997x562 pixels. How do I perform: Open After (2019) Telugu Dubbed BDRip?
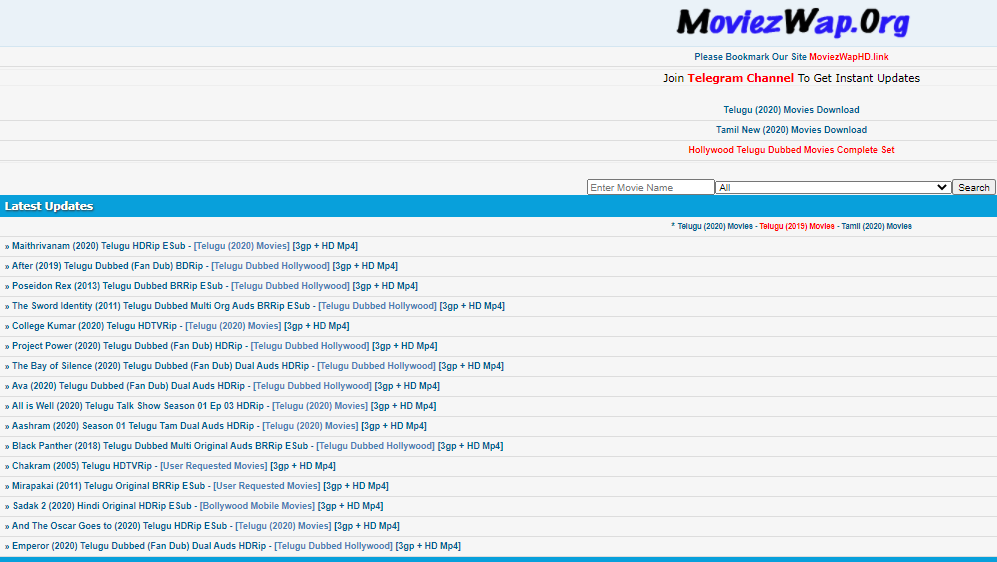pyautogui.click(x=107, y=266)
